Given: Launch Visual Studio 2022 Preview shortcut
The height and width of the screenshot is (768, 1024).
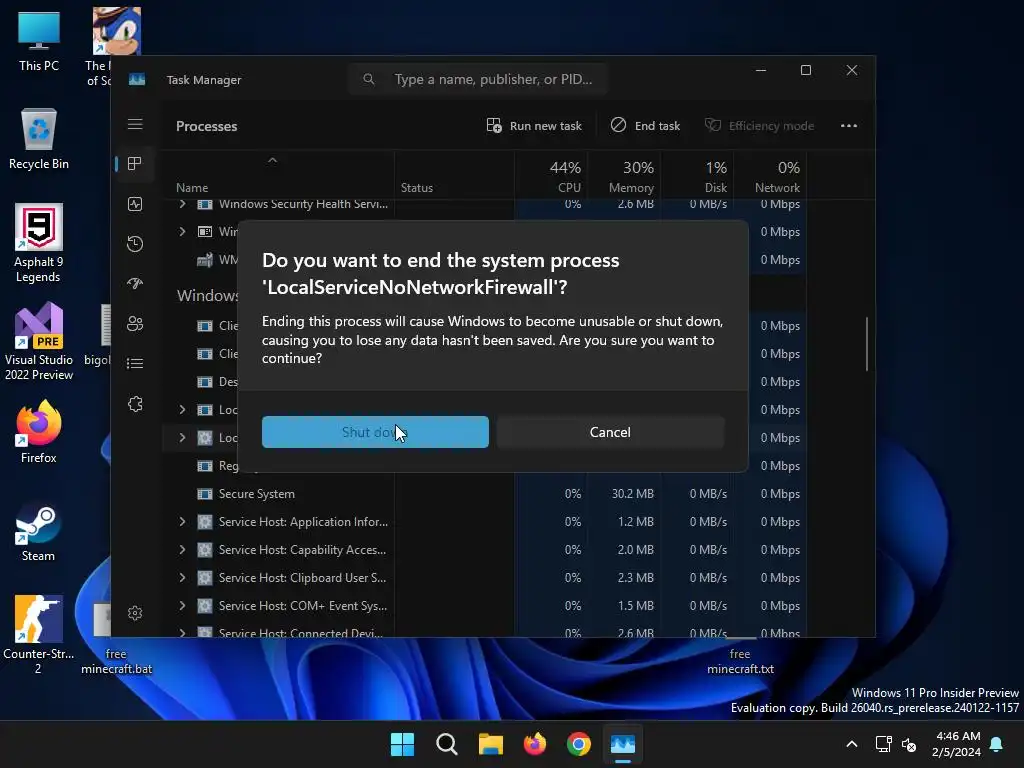Looking at the screenshot, I should (x=39, y=342).
